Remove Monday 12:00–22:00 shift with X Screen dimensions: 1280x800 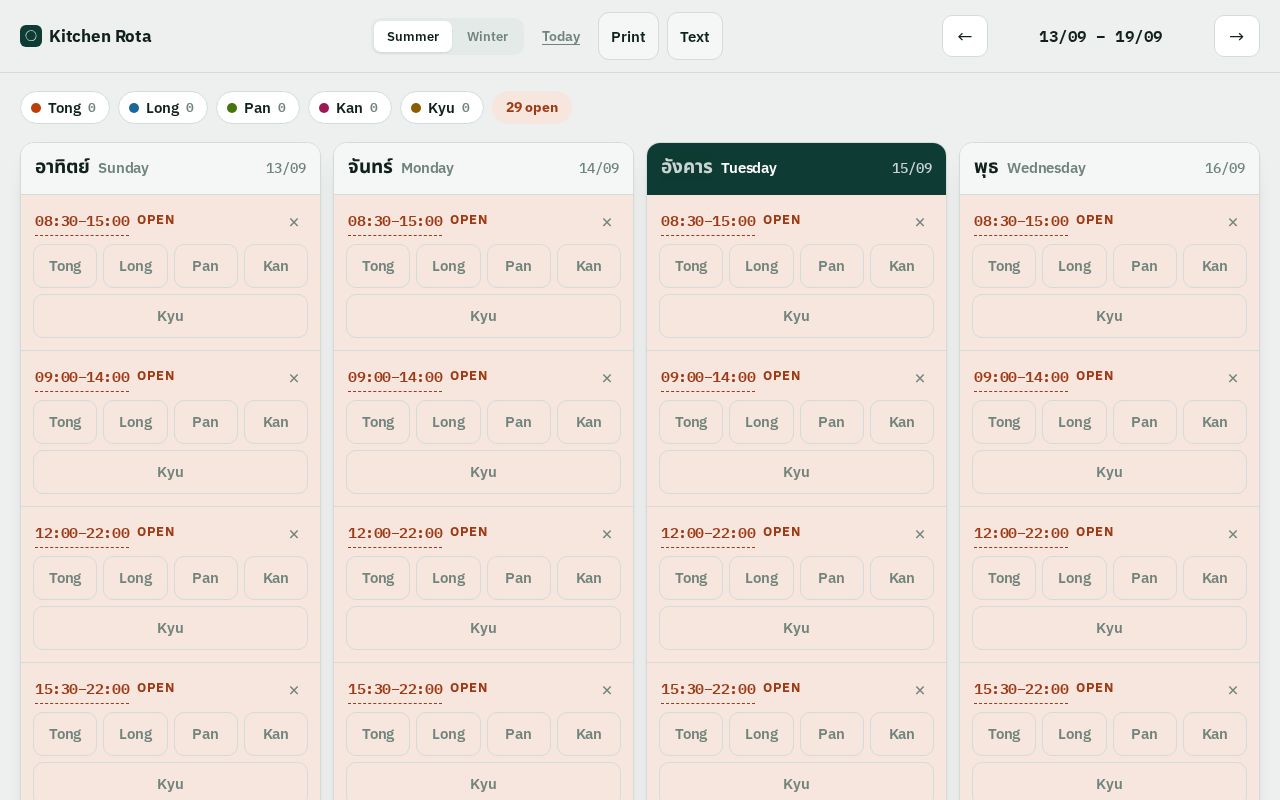pos(607,534)
